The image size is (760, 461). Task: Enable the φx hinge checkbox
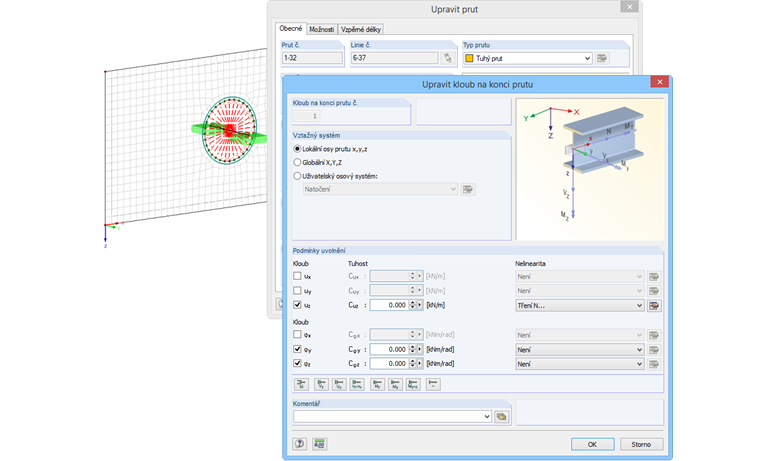coord(297,334)
